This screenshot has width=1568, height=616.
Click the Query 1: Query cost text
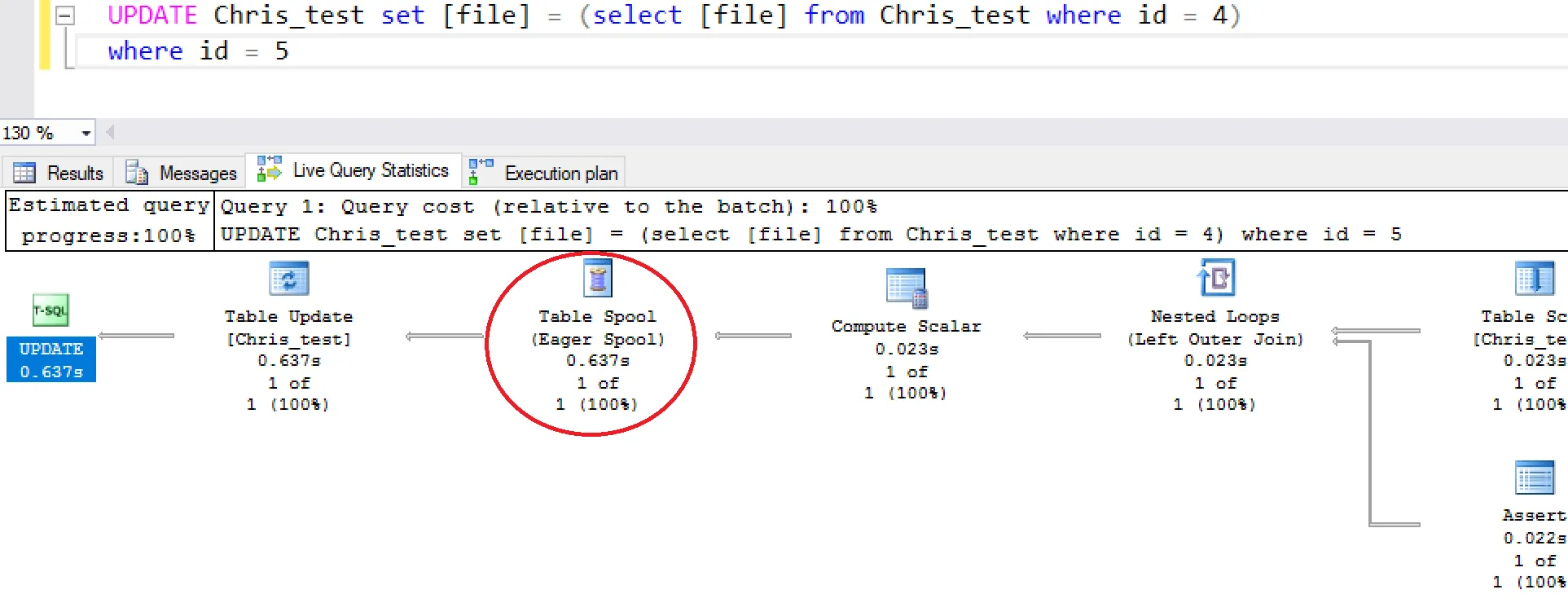coord(549,206)
